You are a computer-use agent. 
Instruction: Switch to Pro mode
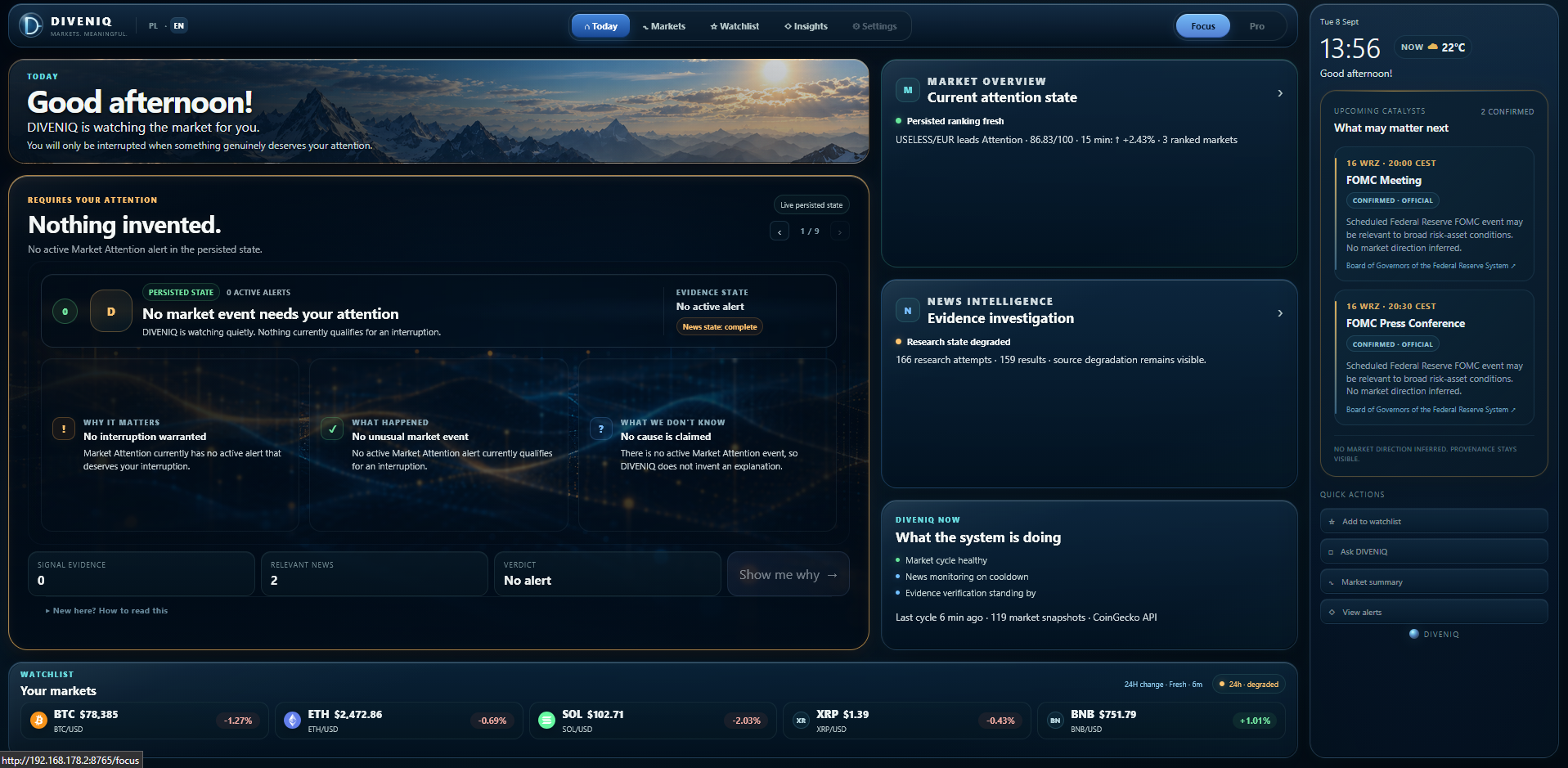click(1256, 26)
